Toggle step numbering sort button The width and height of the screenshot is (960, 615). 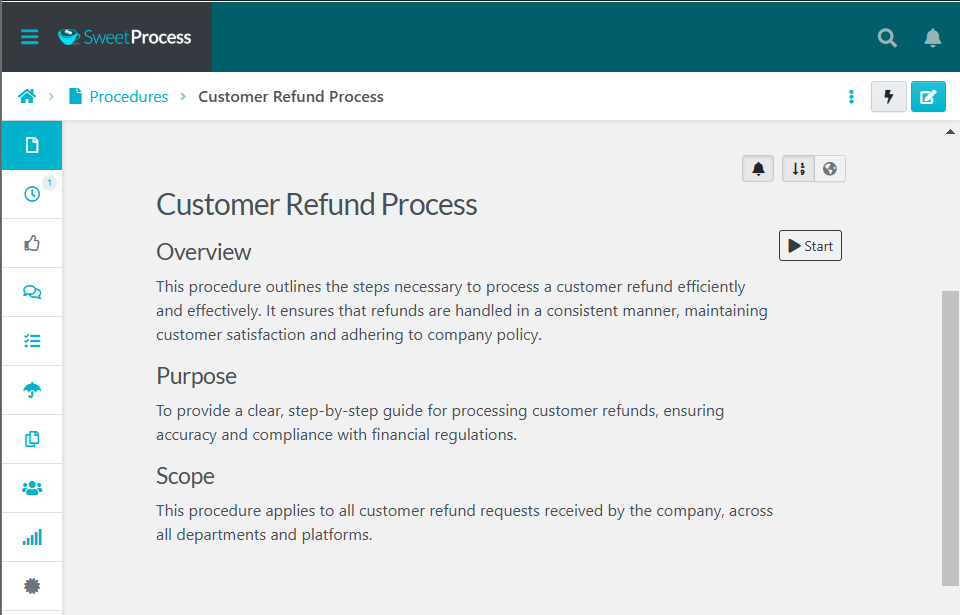coord(798,169)
